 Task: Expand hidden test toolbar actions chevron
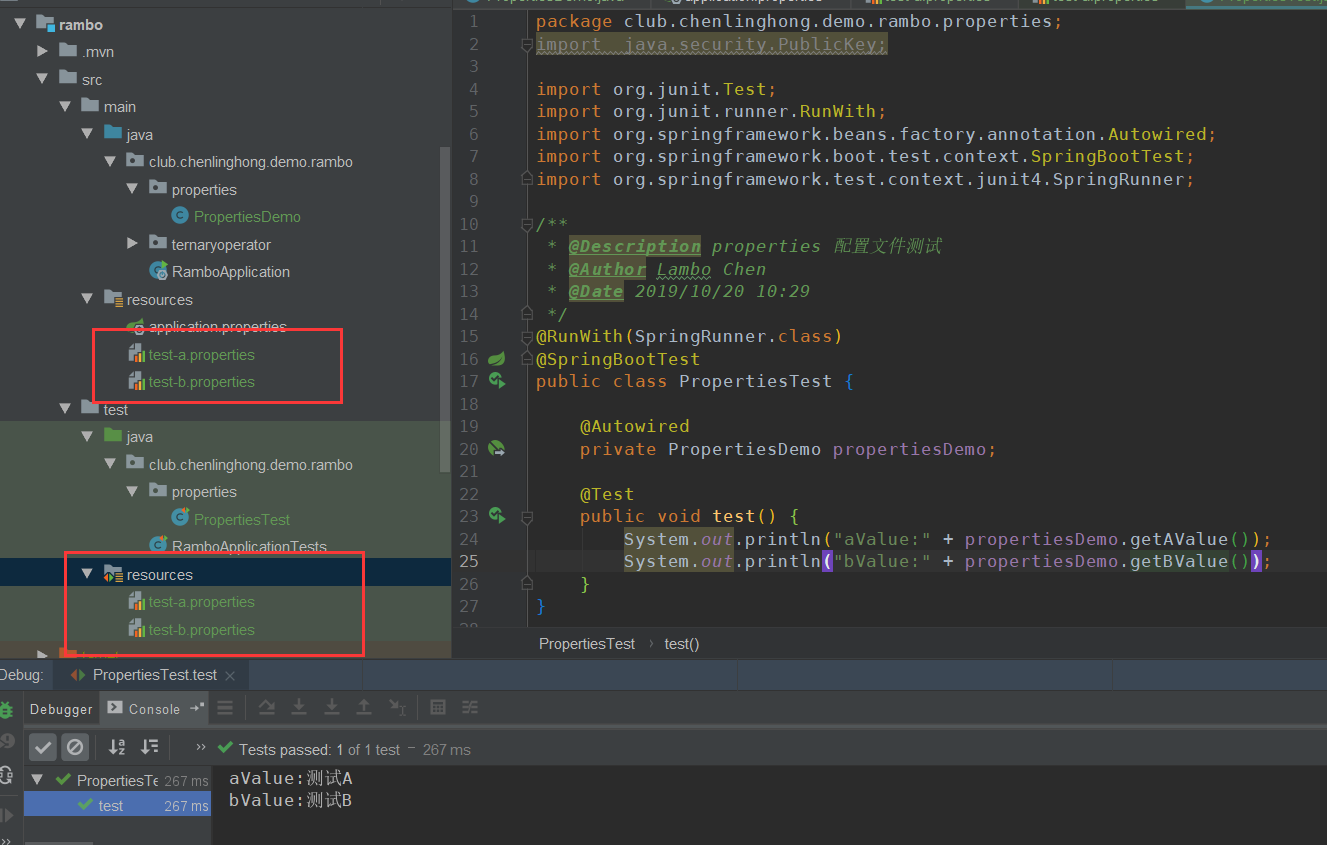point(201,747)
